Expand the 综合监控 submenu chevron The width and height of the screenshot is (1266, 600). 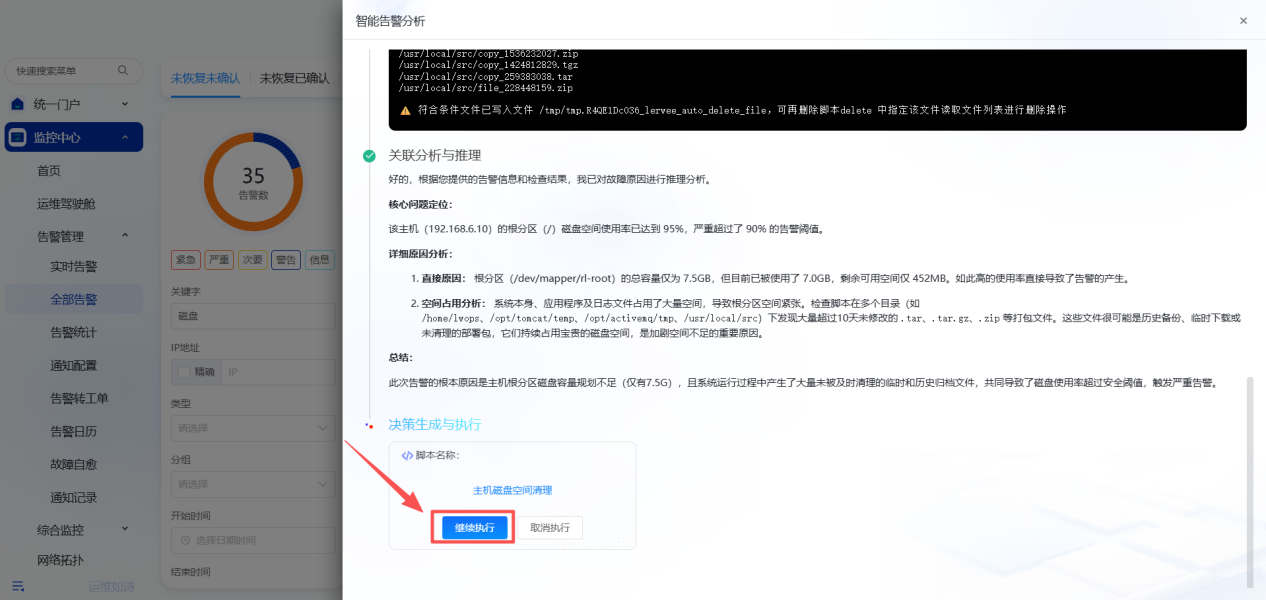pos(125,529)
